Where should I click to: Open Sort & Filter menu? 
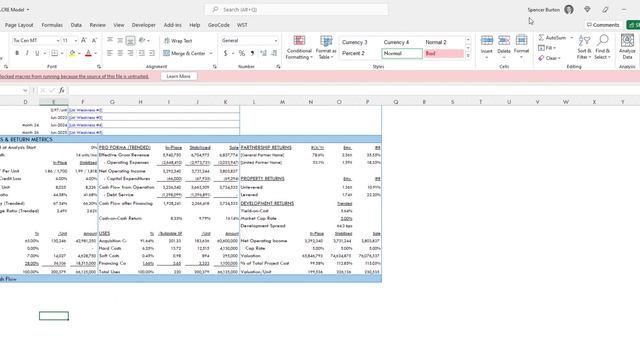(584, 47)
